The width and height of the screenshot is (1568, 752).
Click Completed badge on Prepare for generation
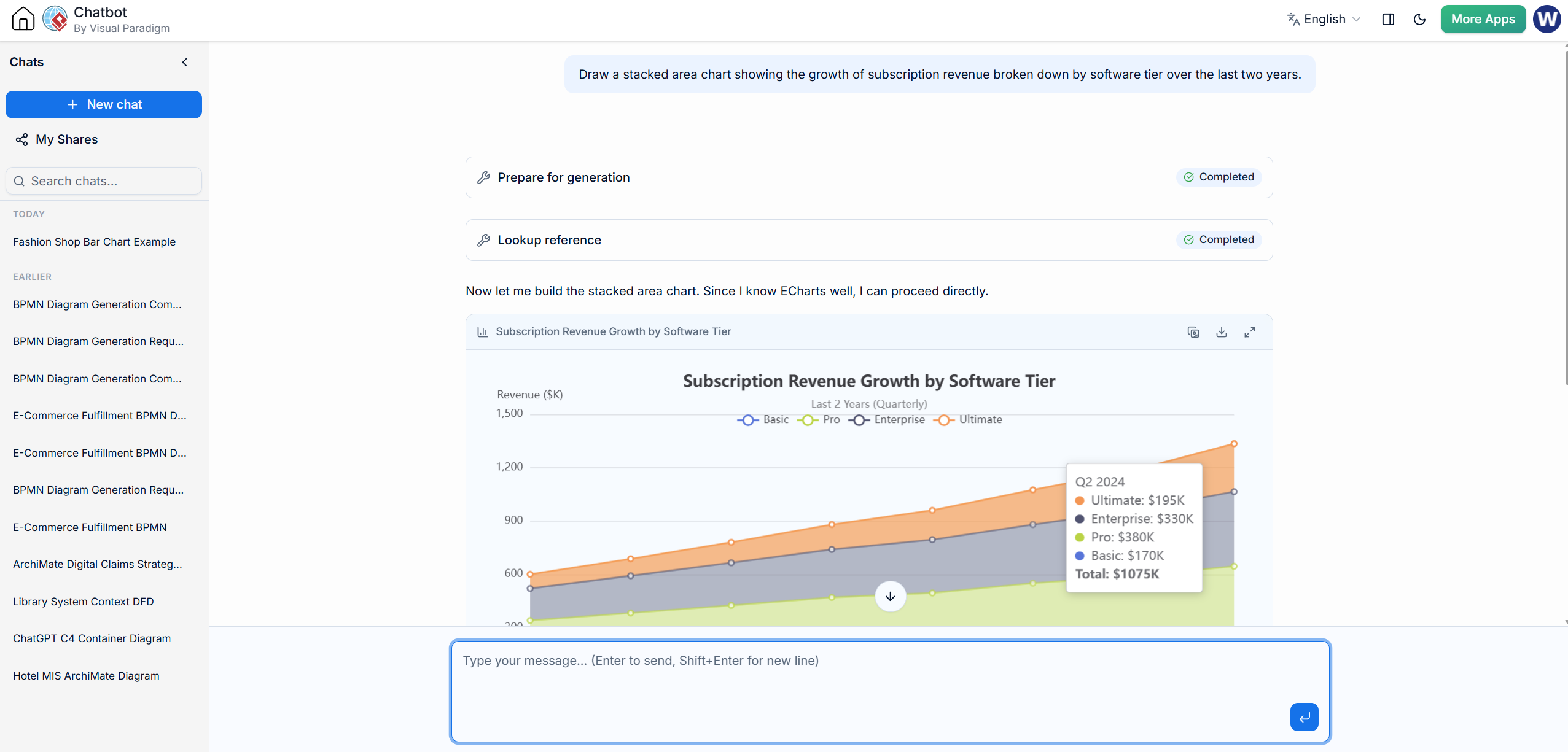click(x=1219, y=177)
